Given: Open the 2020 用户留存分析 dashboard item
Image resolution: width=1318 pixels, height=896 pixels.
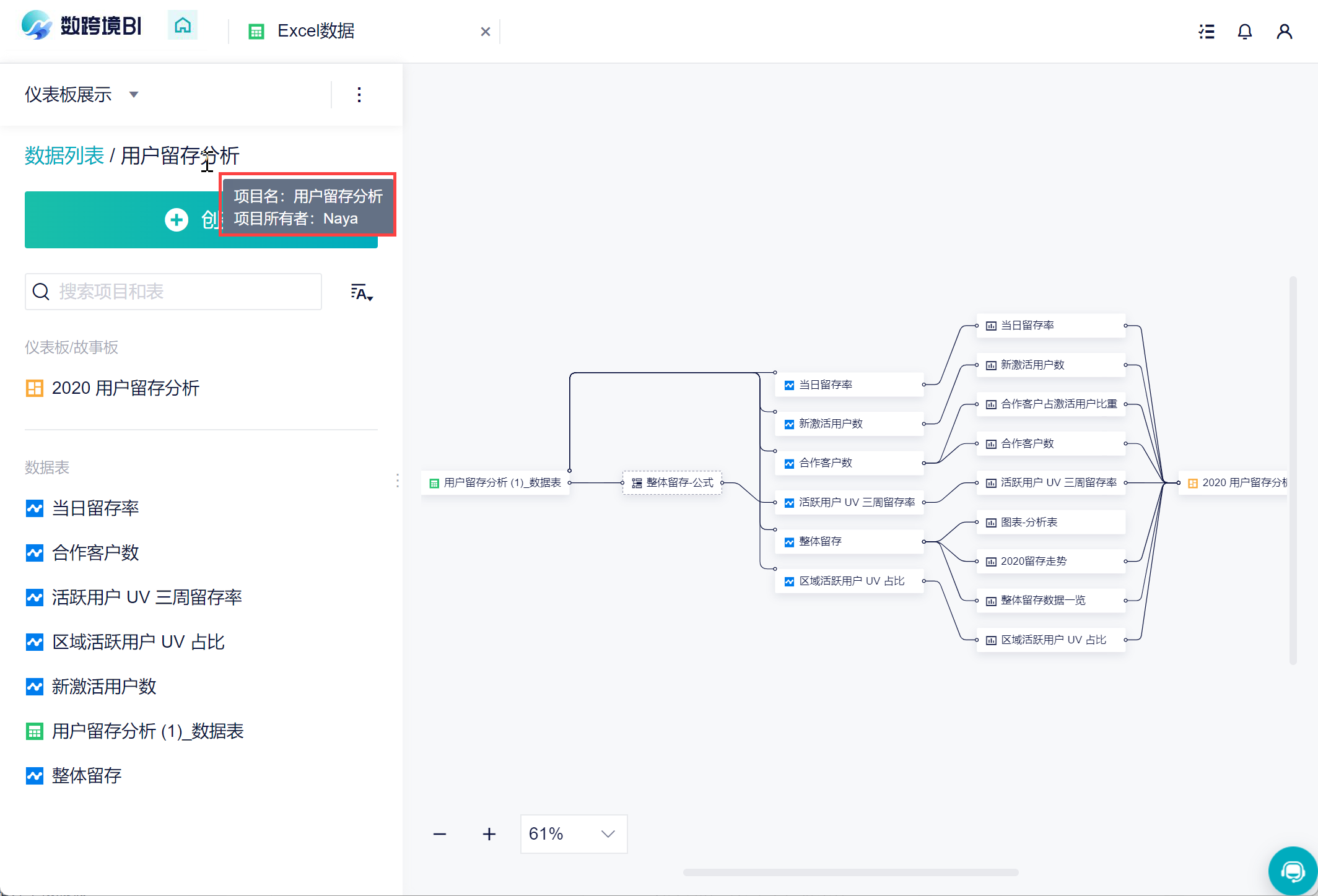Looking at the screenshot, I should [125, 388].
